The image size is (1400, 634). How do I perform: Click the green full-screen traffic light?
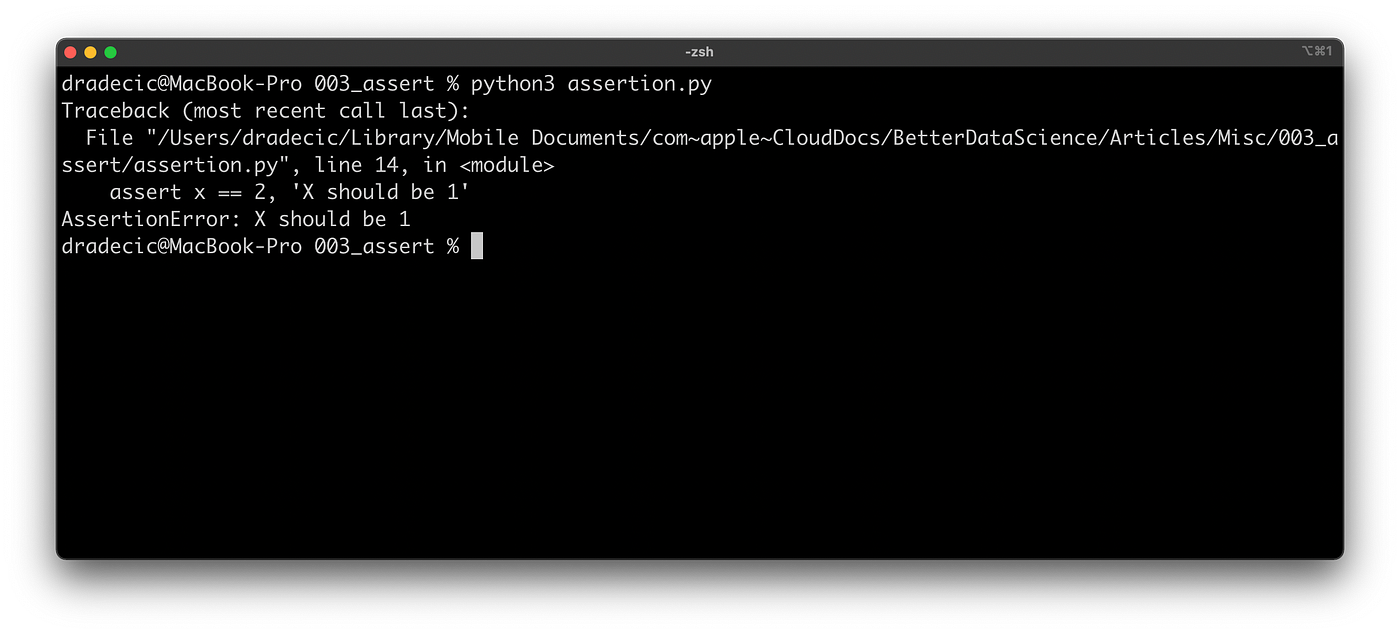pyautogui.click(x=110, y=50)
